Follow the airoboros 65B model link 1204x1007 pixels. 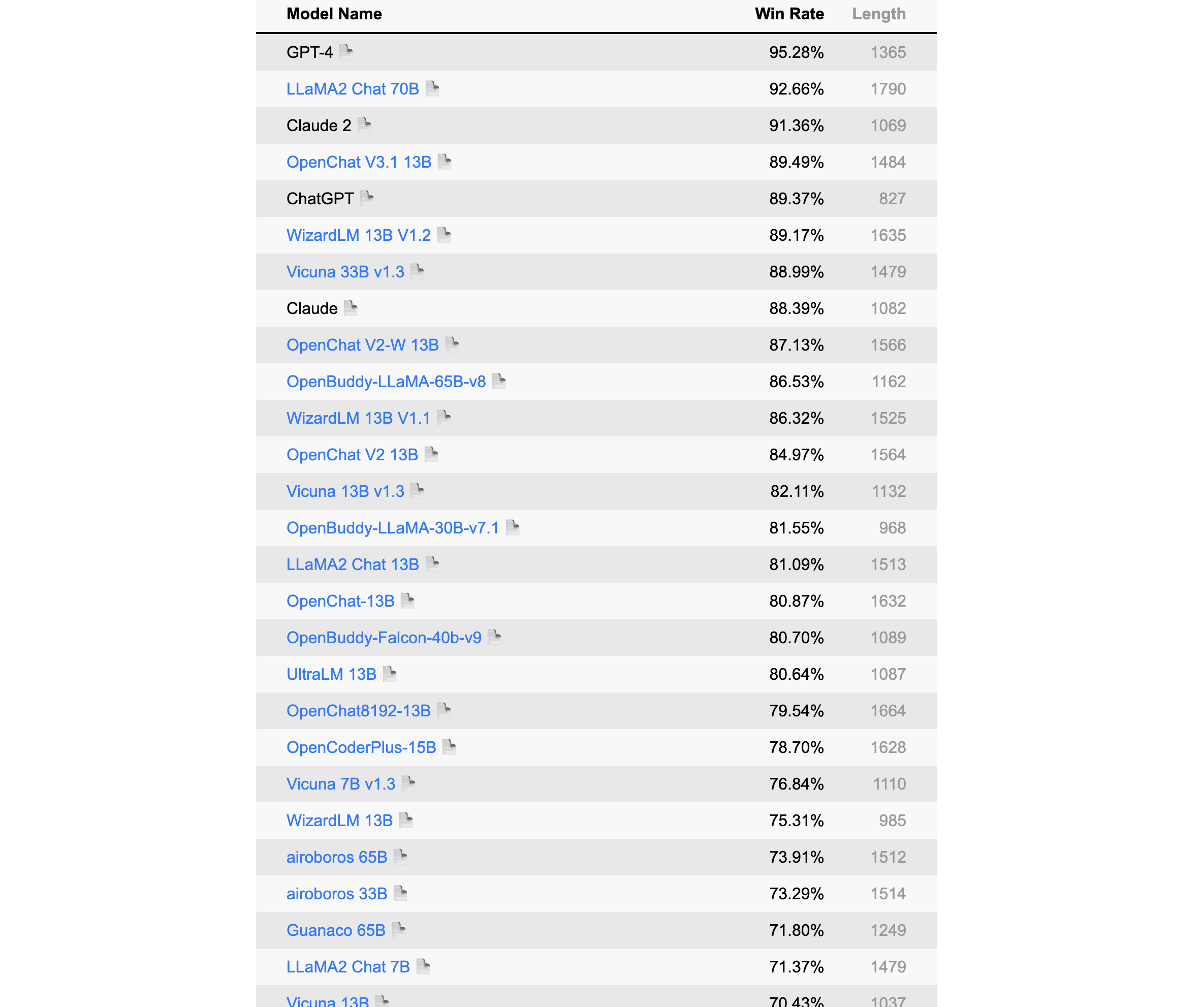pyautogui.click(x=336, y=857)
